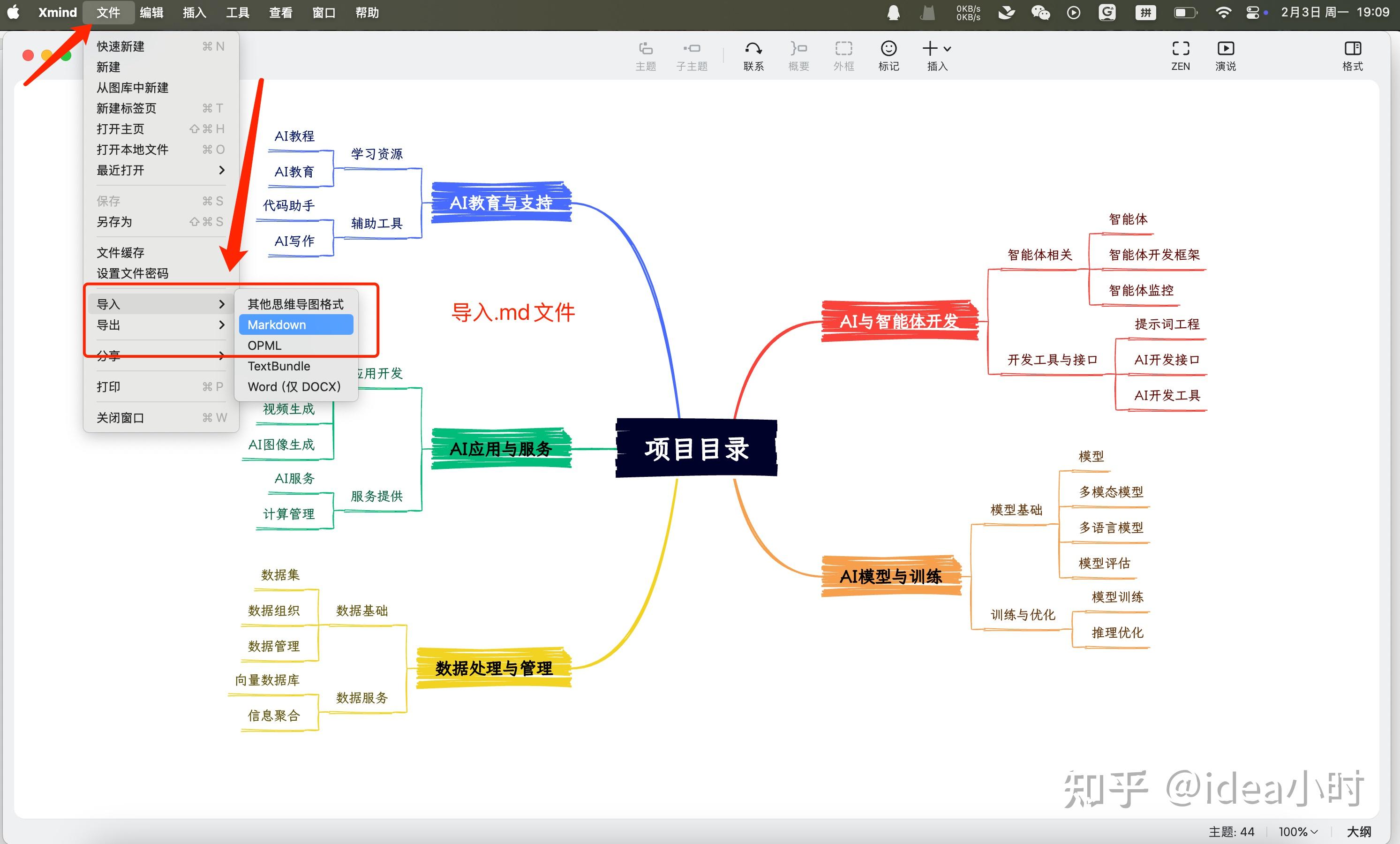Choose OPML import option
The width and height of the screenshot is (1400, 844).
pyautogui.click(x=265, y=345)
